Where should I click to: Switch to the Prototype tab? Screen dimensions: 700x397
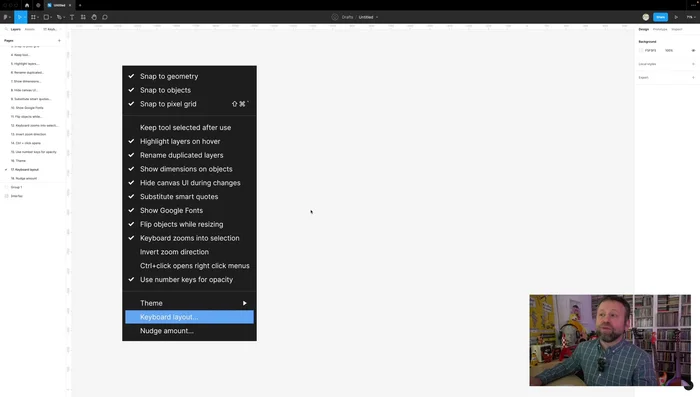pos(660,29)
